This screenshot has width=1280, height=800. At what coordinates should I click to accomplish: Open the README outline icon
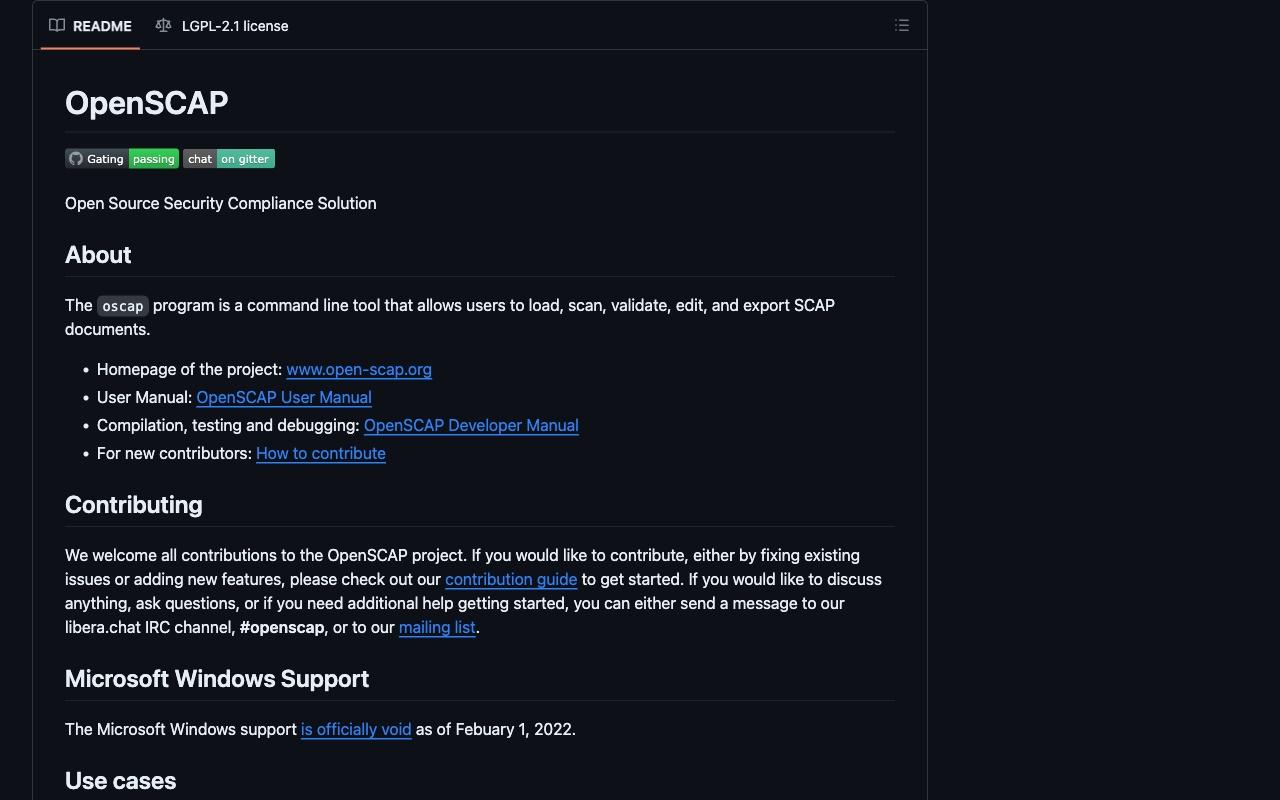click(x=902, y=26)
